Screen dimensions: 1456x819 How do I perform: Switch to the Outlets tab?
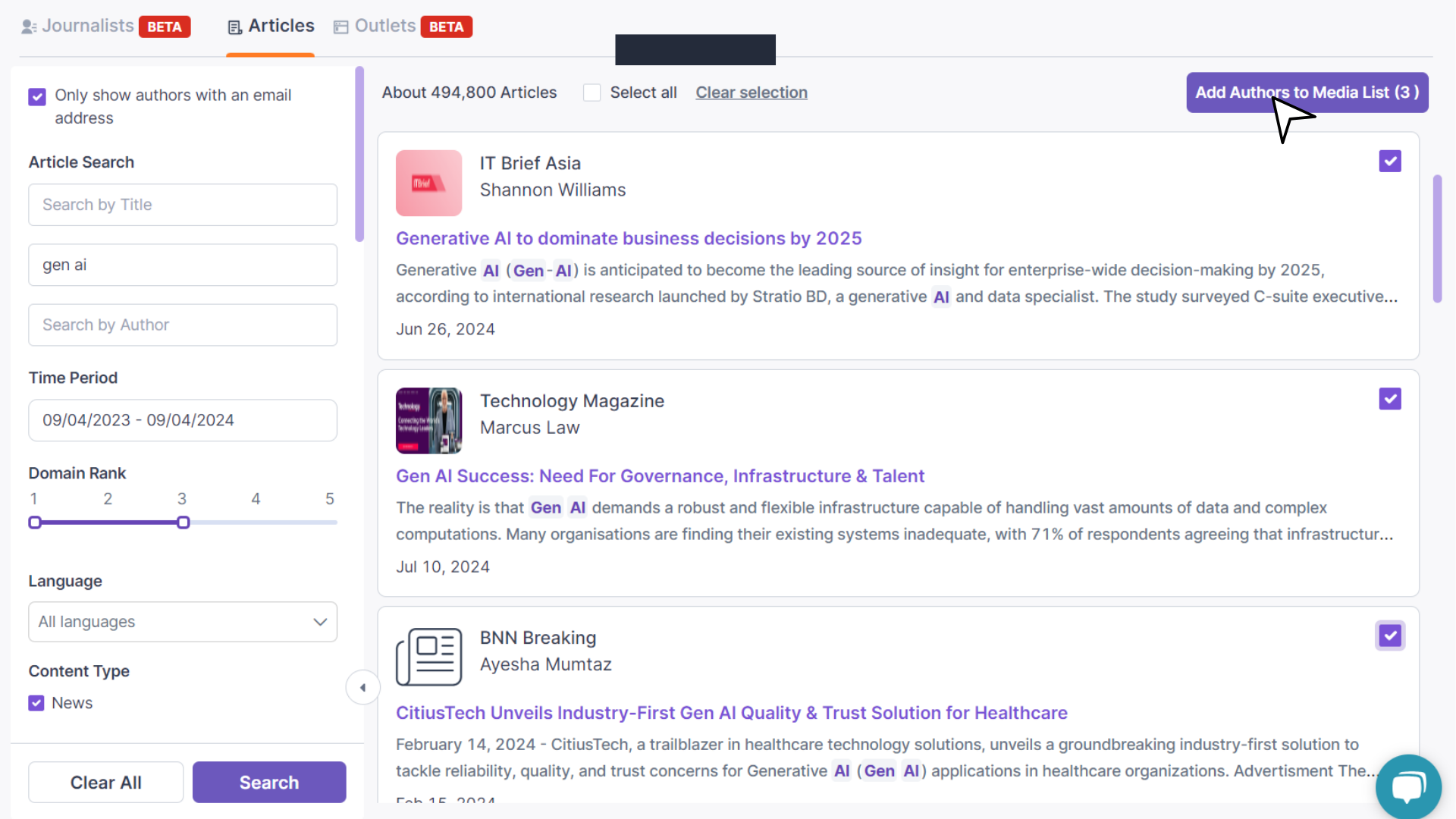click(x=375, y=27)
